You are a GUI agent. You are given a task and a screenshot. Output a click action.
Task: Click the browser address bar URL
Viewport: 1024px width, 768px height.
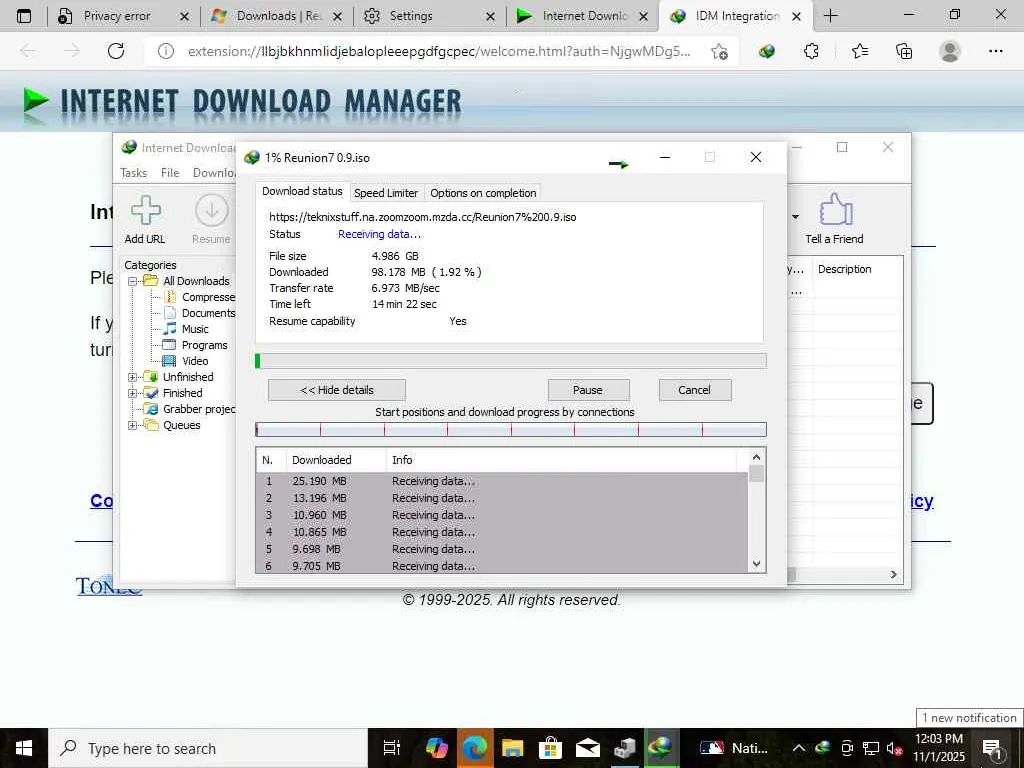coord(438,52)
